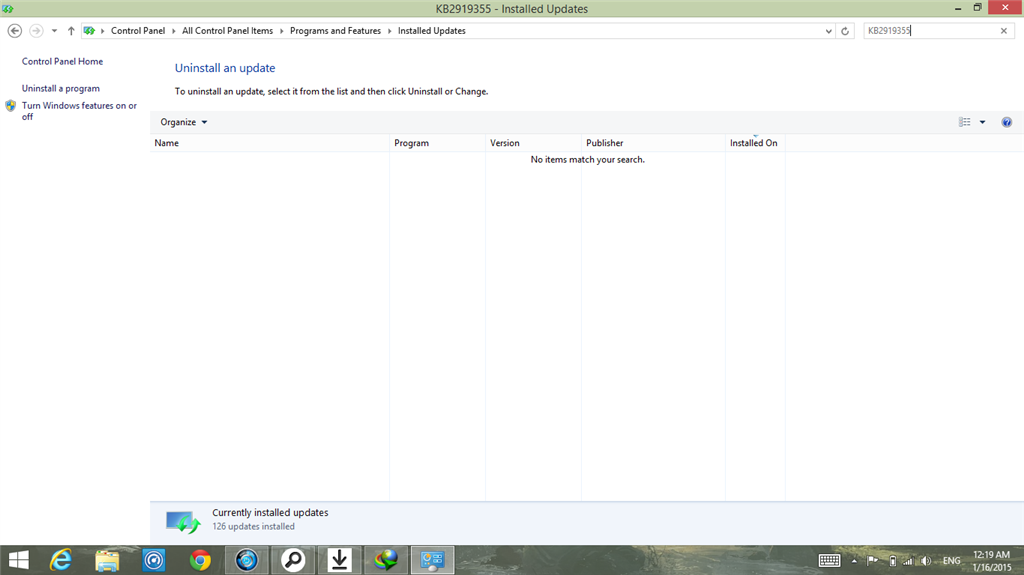Click the Control Panel icon in address bar
Viewport: 1024px width, 575px height.
pyautogui.click(x=89, y=31)
